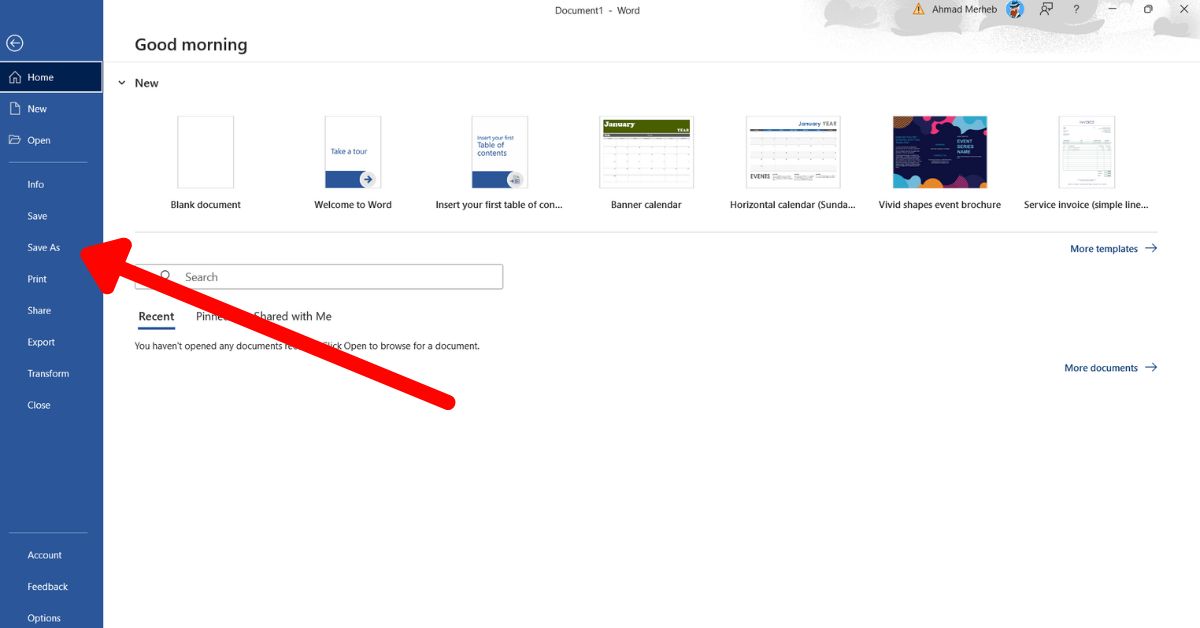Click the back arrow to exit backstage

point(14,43)
